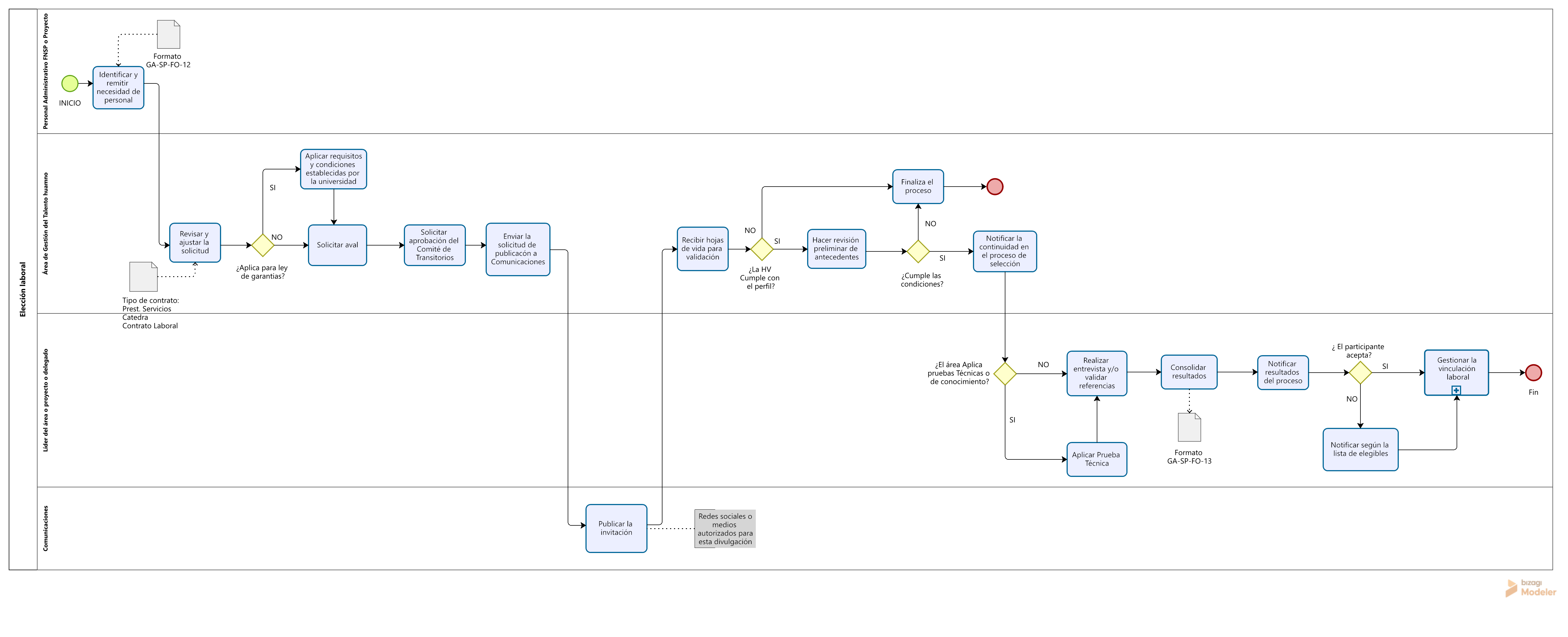
Task: Click the red 'Fin' end event circle
Action: pyautogui.click(x=1533, y=372)
